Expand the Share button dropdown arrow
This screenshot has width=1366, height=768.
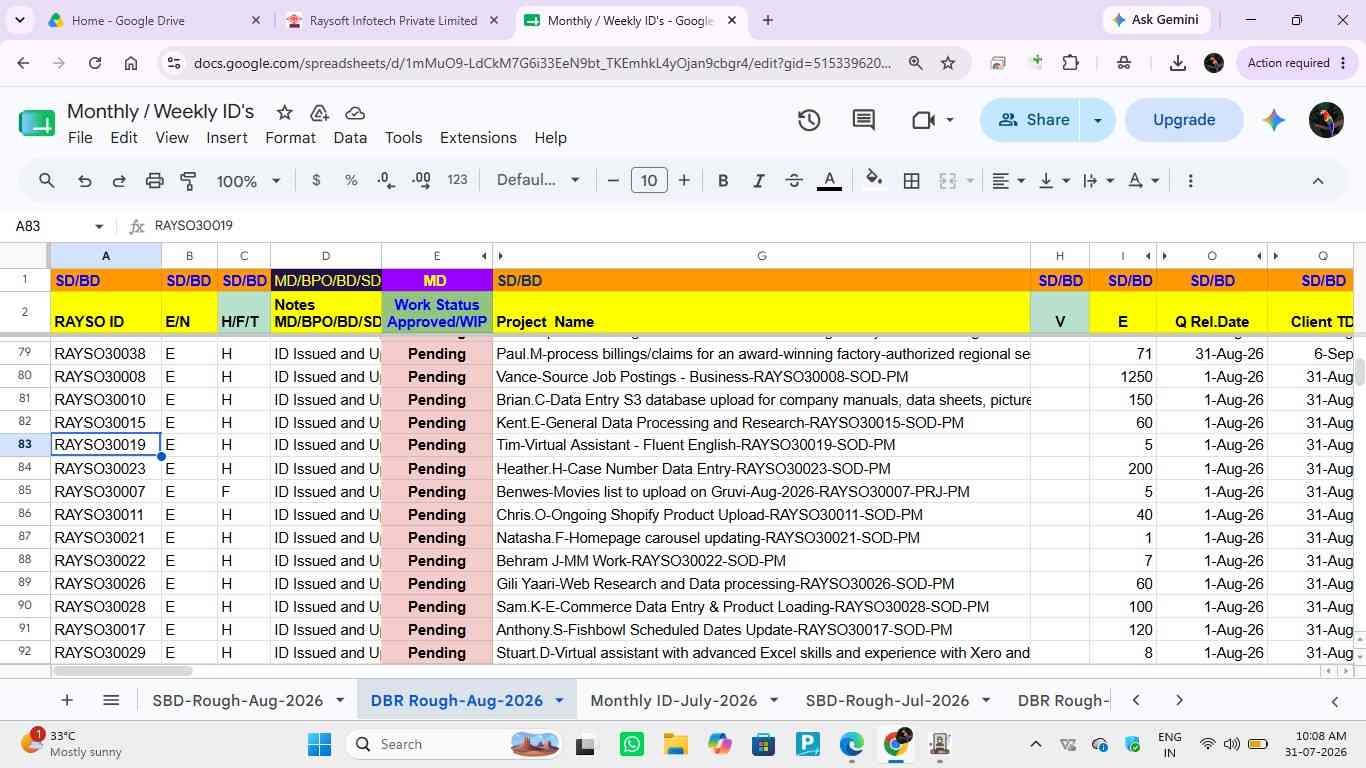[1097, 120]
